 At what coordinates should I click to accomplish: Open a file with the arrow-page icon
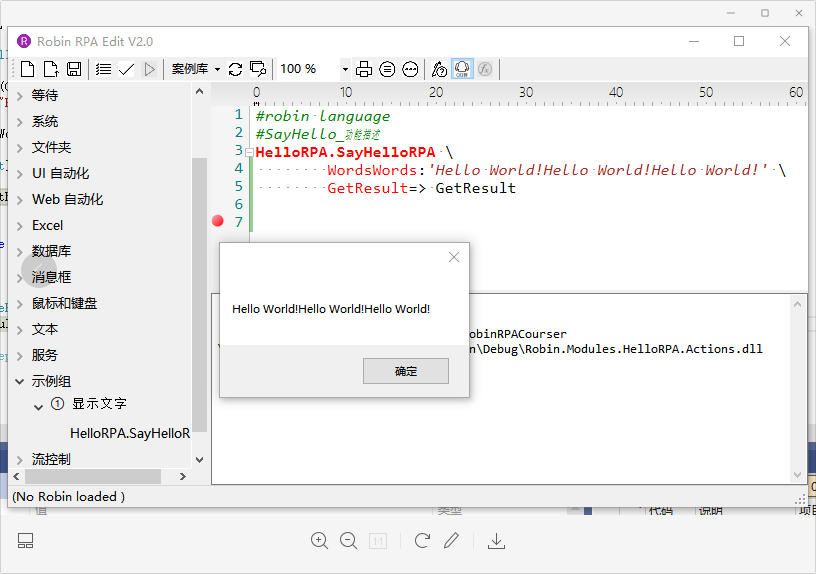click(51, 69)
